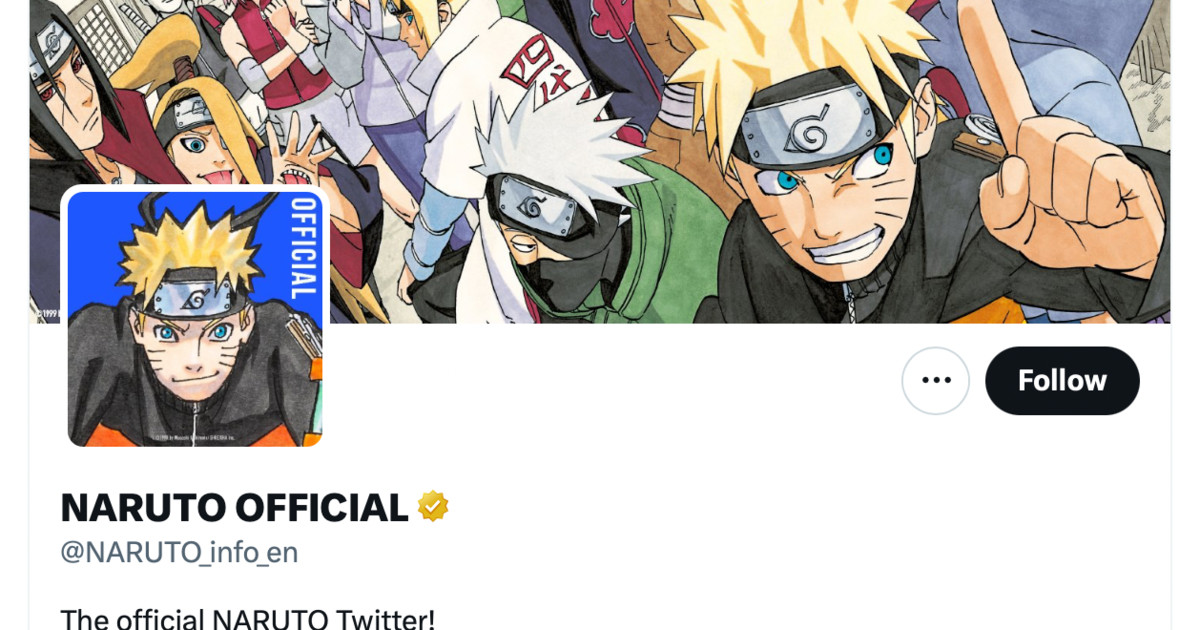Click the bio text 'The official NARUTO Twitter!'

click(x=248, y=619)
